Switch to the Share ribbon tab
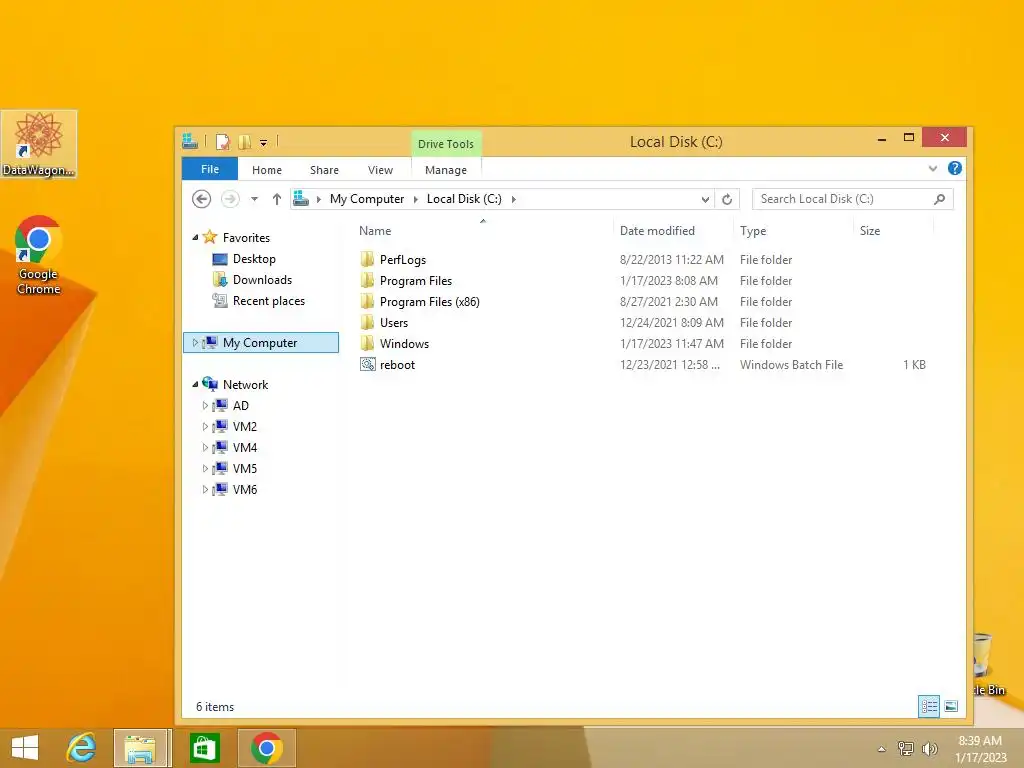The height and width of the screenshot is (768, 1024). [324, 170]
